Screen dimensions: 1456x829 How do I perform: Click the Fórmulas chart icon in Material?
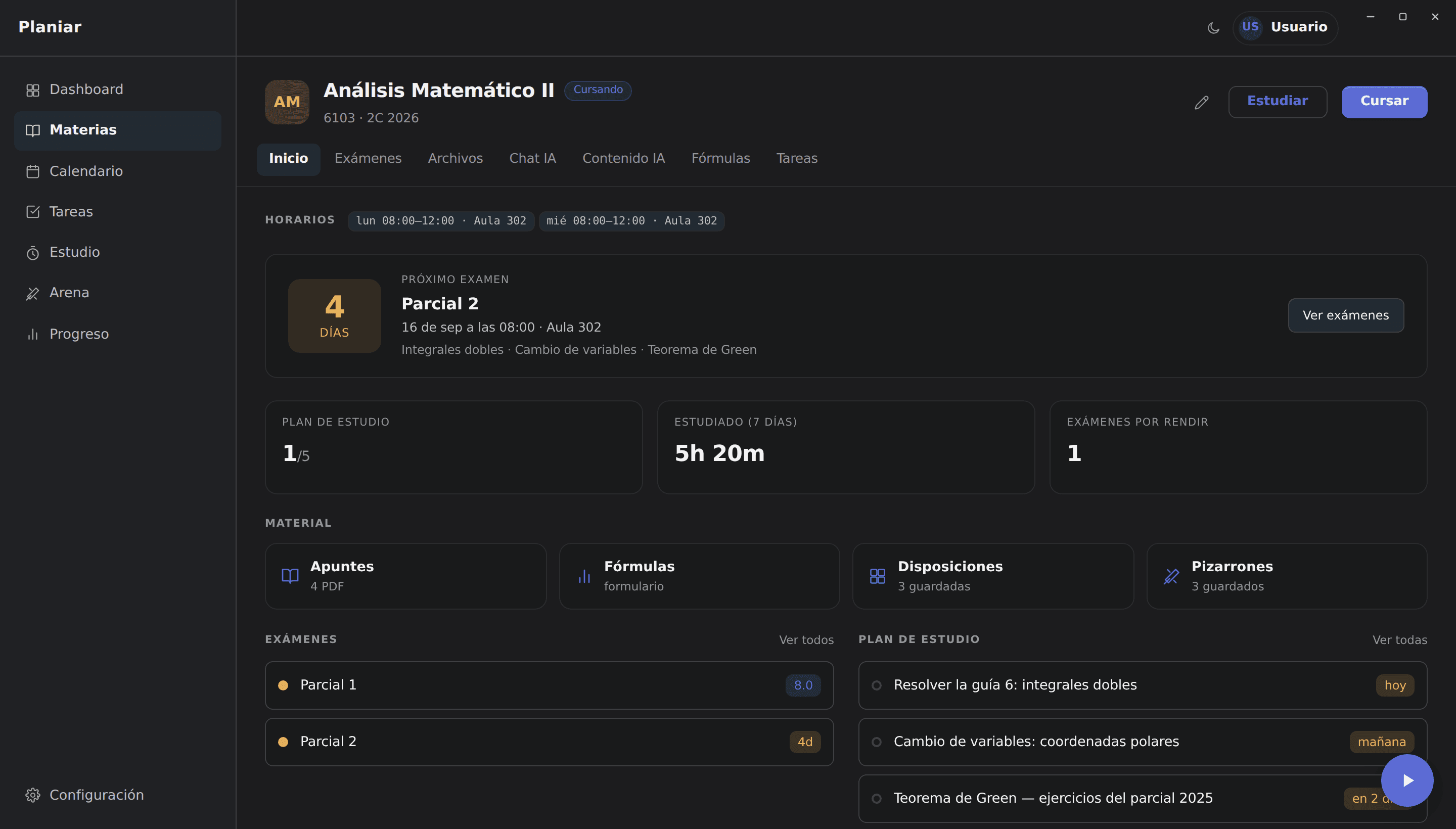[584, 576]
